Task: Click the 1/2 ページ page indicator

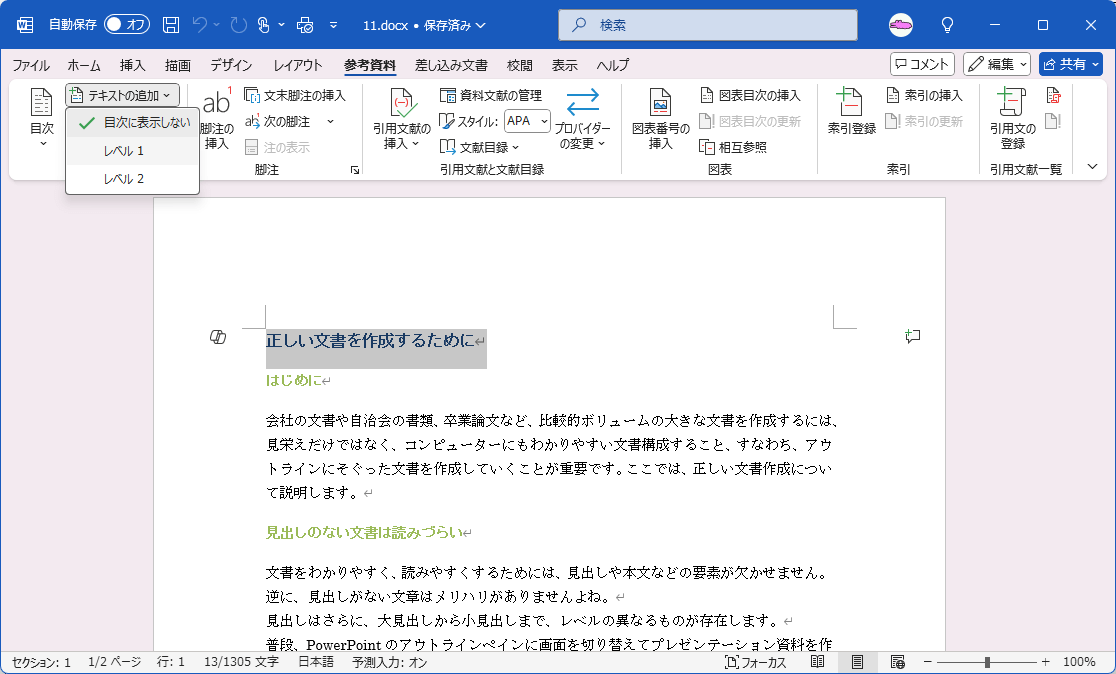Action: click(115, 662)
